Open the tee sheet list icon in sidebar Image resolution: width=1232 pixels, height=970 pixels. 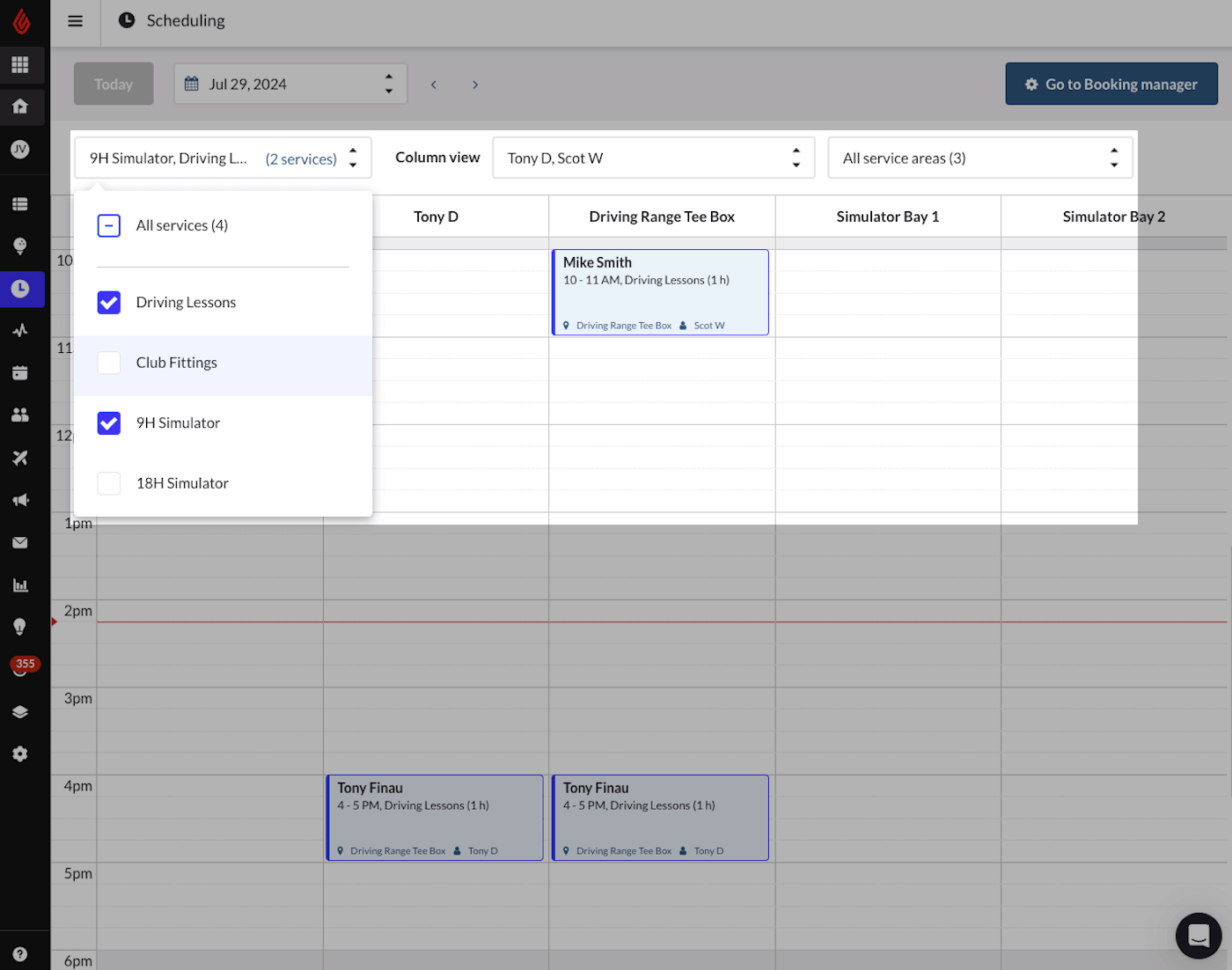pos(20,204)
